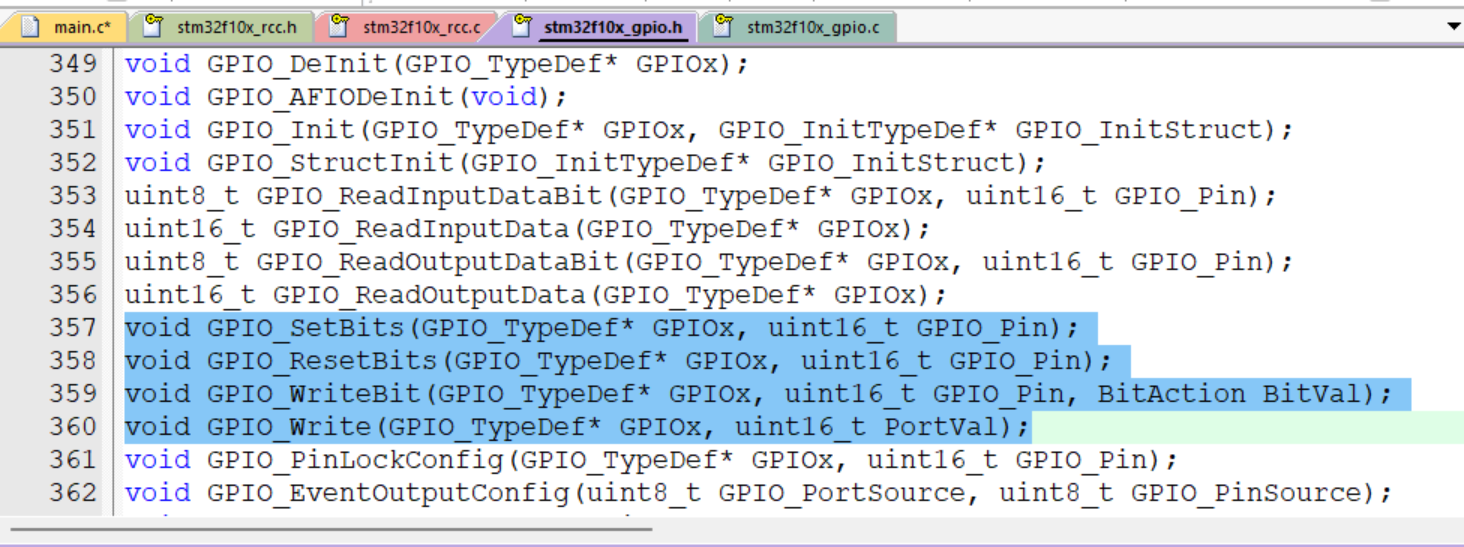
Task: Click the GPIO_DeInit function name
Action: [298, 64]
